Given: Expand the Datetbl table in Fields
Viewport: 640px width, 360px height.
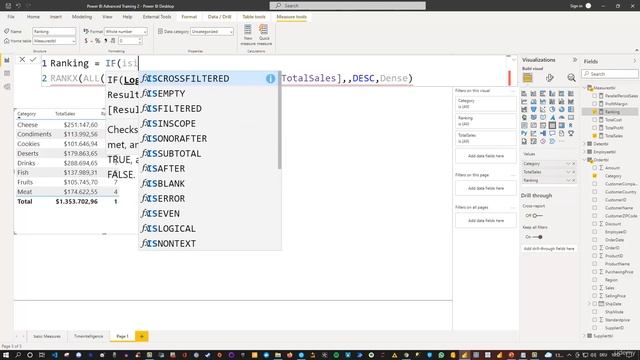Looking at the screenshot, I should coord(585,144).
